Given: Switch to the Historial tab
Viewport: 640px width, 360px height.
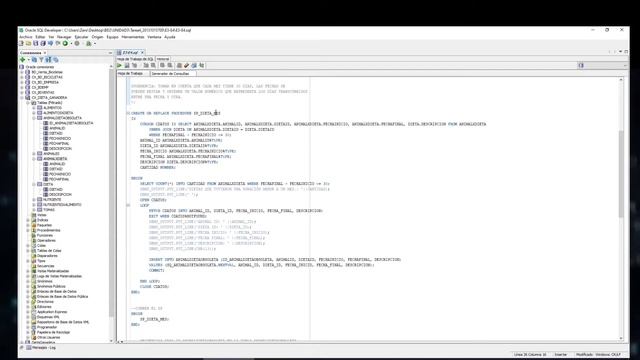Looking at the screenshot, I should click(x=163, y=59).
